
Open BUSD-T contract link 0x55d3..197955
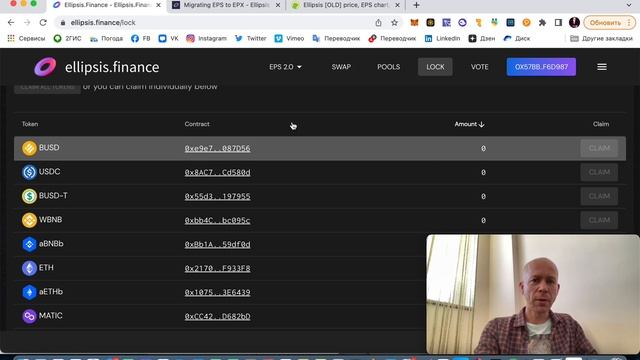click(217, 196)
